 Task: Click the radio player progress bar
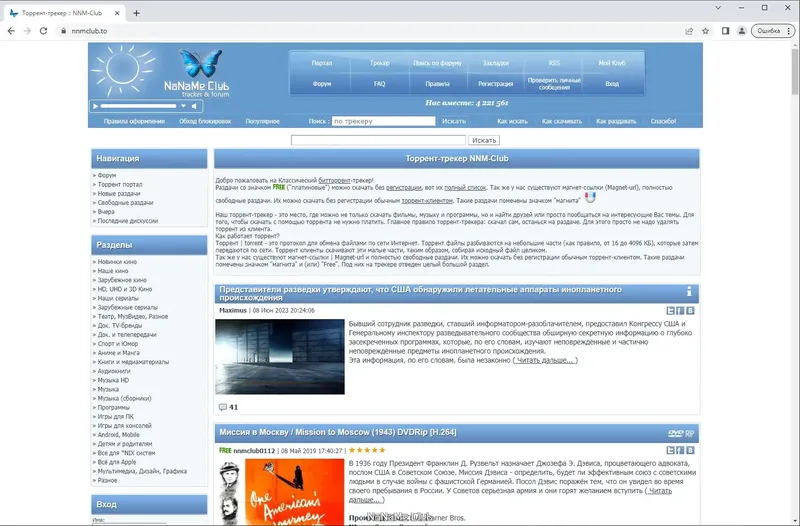point(138,106)
